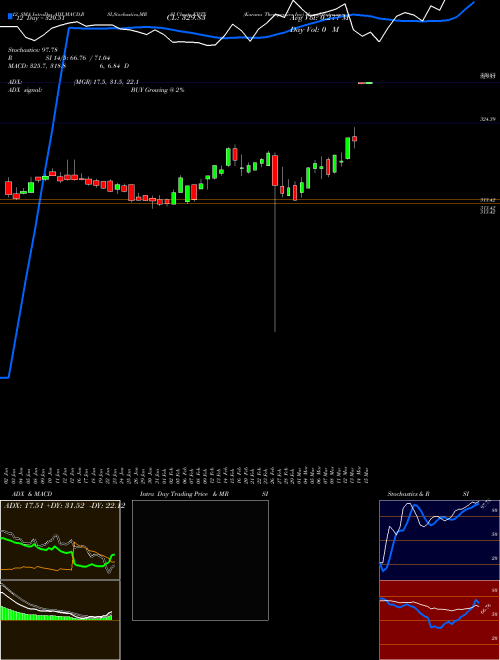
Task: Click the large red candle with long lower wick
Action: (275, 170)
